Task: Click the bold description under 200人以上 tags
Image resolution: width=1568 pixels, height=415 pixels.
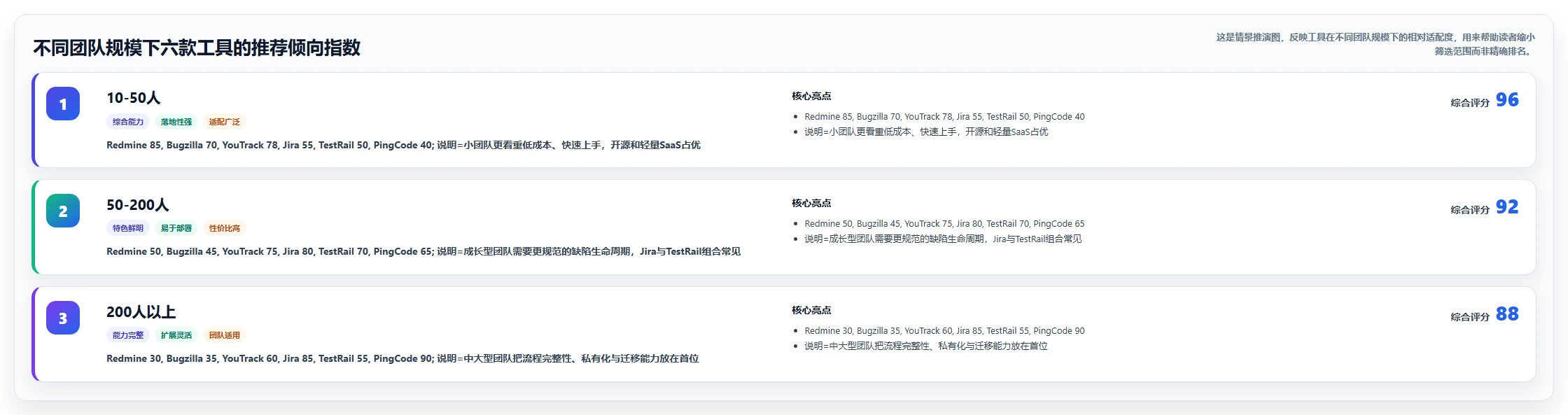Action: (402, 358)
